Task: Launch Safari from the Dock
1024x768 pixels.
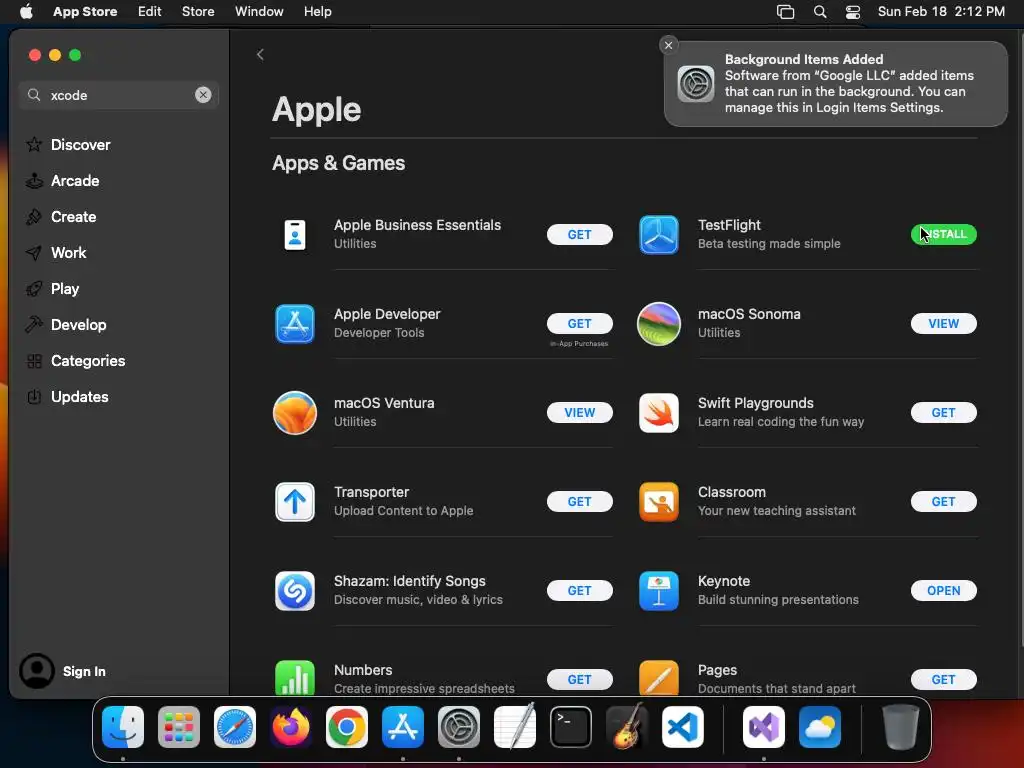Action: (235, 727)
